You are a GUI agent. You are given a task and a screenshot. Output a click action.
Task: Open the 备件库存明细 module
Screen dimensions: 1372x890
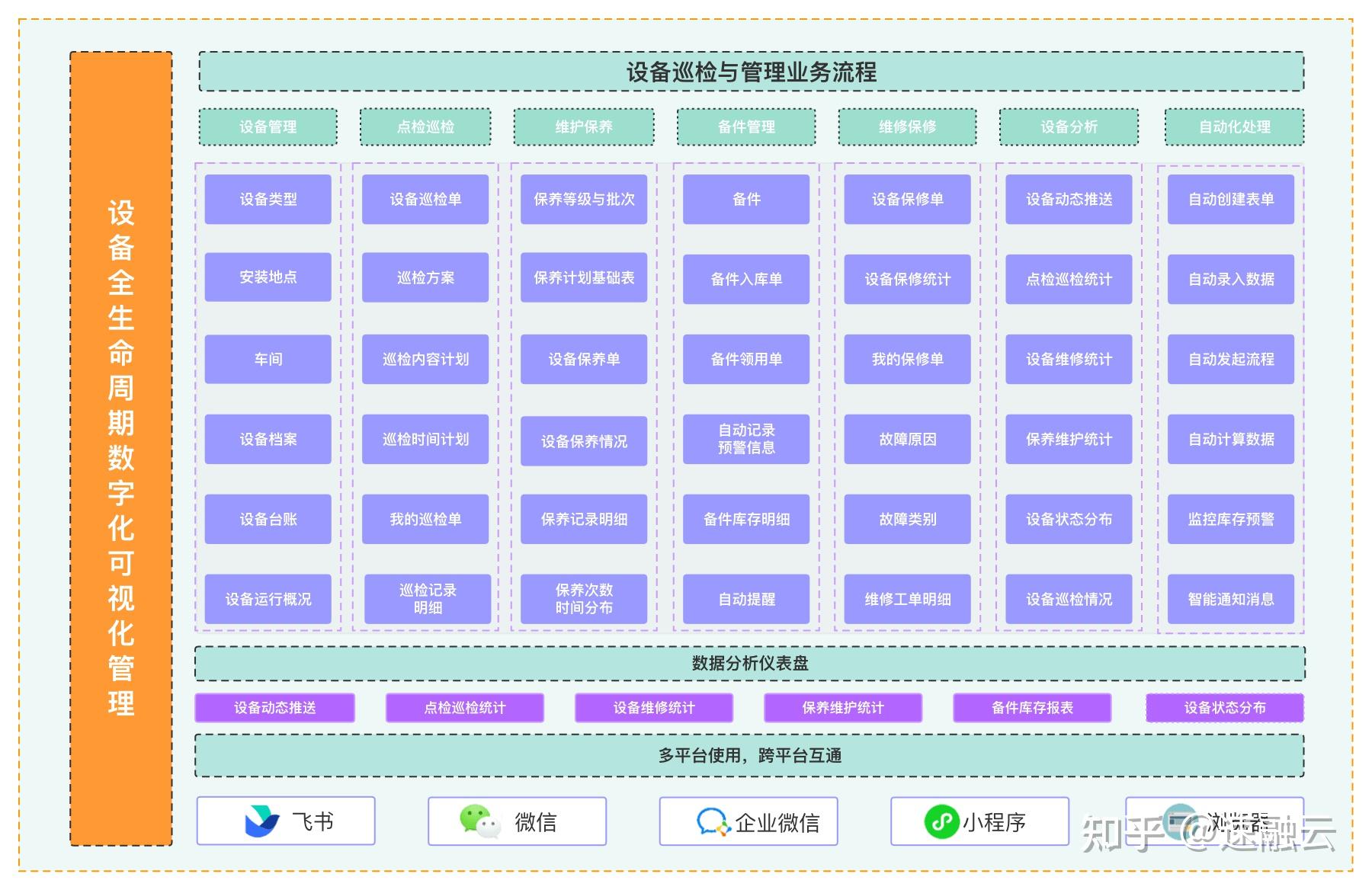(746, 519)
